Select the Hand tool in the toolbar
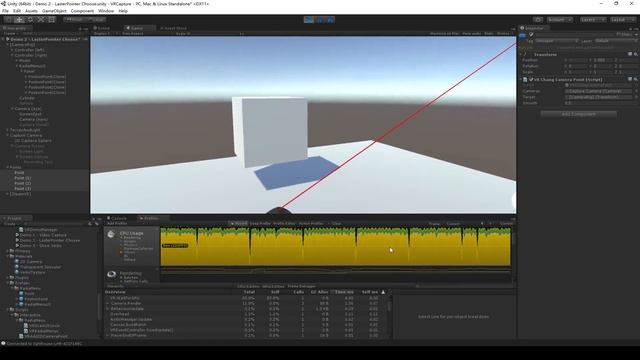Image resolution: width=640 pixels, height=360 pixels. click(8, 20)
